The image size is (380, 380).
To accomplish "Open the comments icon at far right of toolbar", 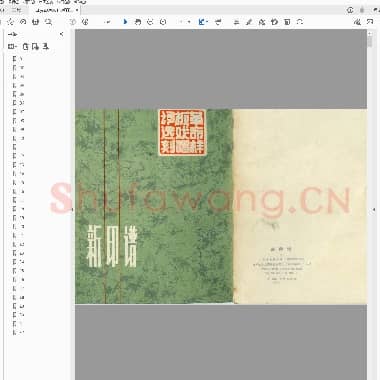I will click(370, 22).
